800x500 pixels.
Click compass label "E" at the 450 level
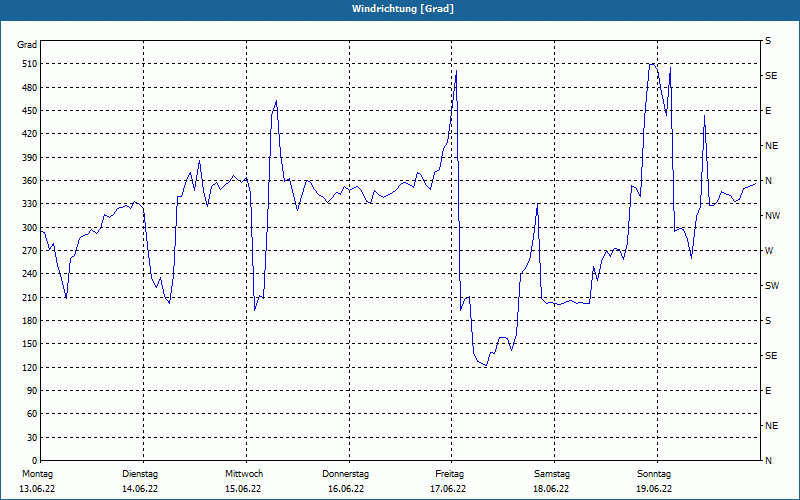click(768, 111)
